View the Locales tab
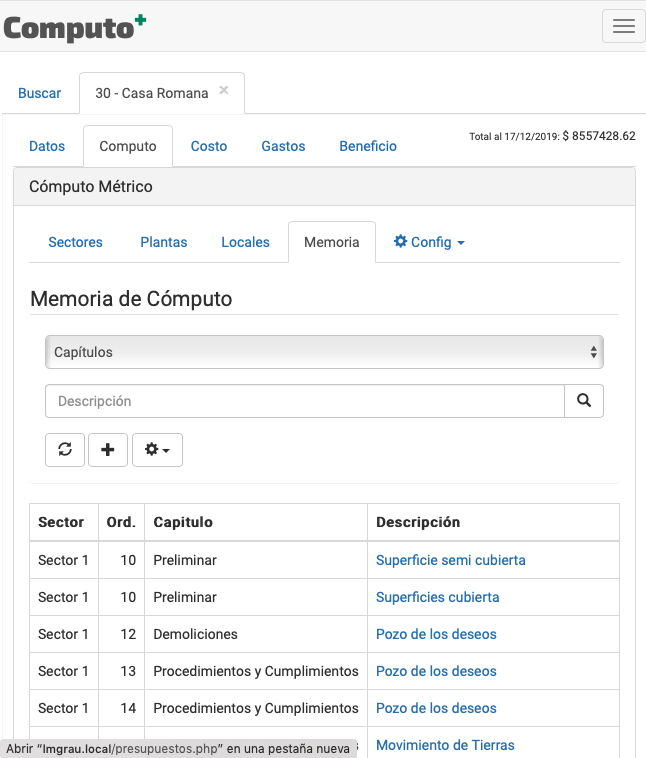Image resolution: width=646 pixels, height=758 pixels. click(x=245, y=242)
